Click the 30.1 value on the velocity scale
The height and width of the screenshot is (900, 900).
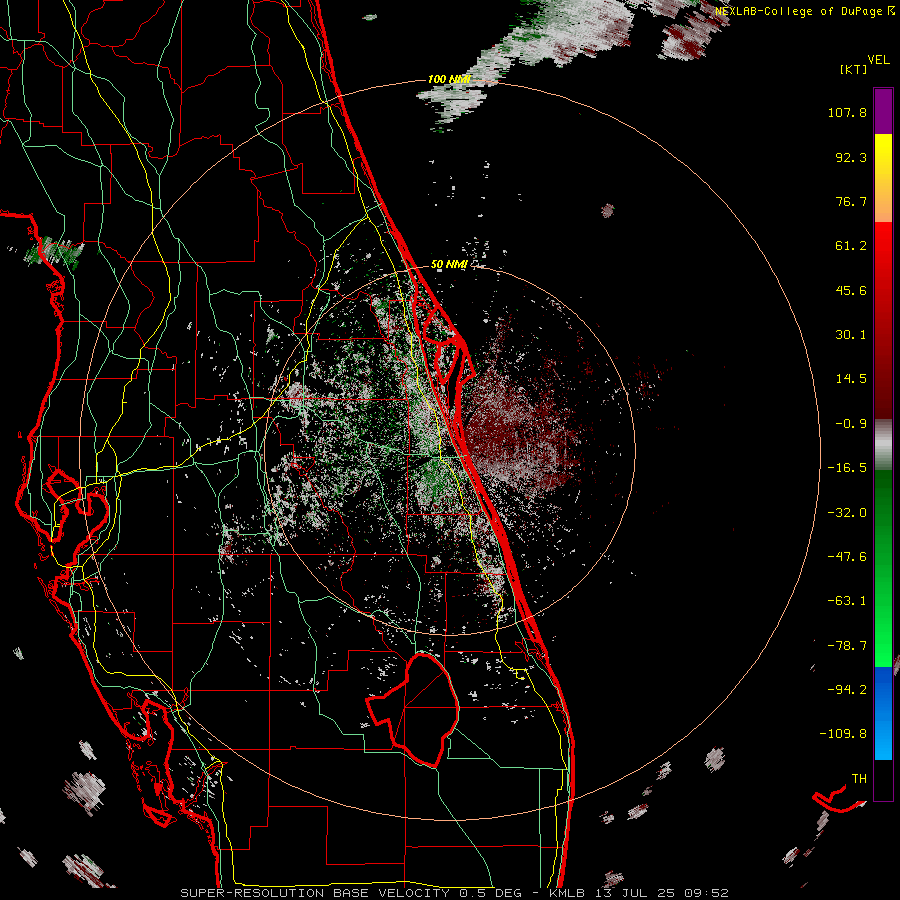coord(851,335)
